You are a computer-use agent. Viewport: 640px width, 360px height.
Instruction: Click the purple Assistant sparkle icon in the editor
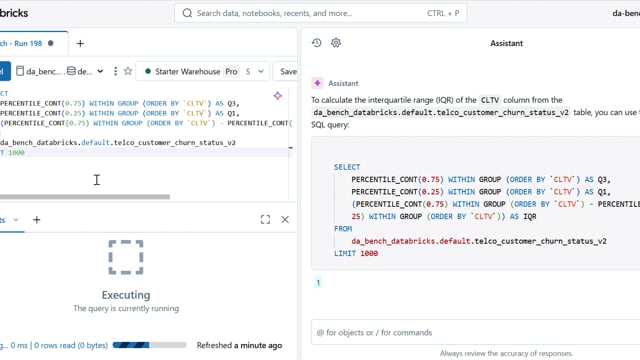tap(278, 96)
